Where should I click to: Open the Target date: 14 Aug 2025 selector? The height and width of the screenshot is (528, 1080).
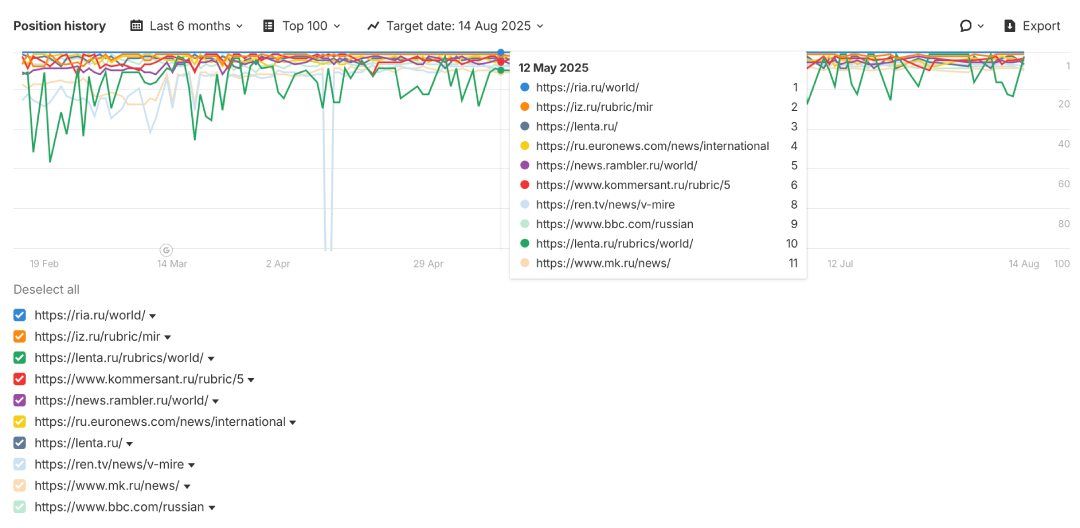coord(465,26)
